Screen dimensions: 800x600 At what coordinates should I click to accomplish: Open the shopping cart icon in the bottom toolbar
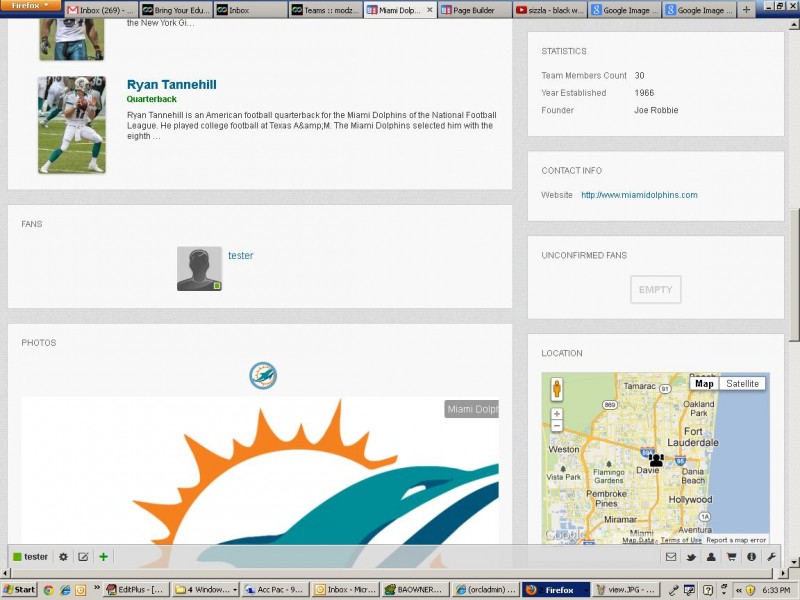pyautogui.click(x=731, y=557)
